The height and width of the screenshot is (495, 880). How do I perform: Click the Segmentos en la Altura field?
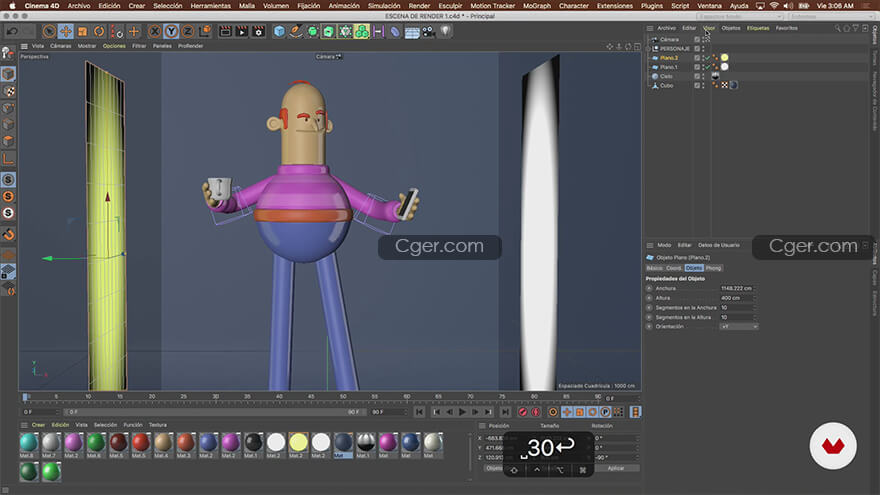(x=737, y=317)
